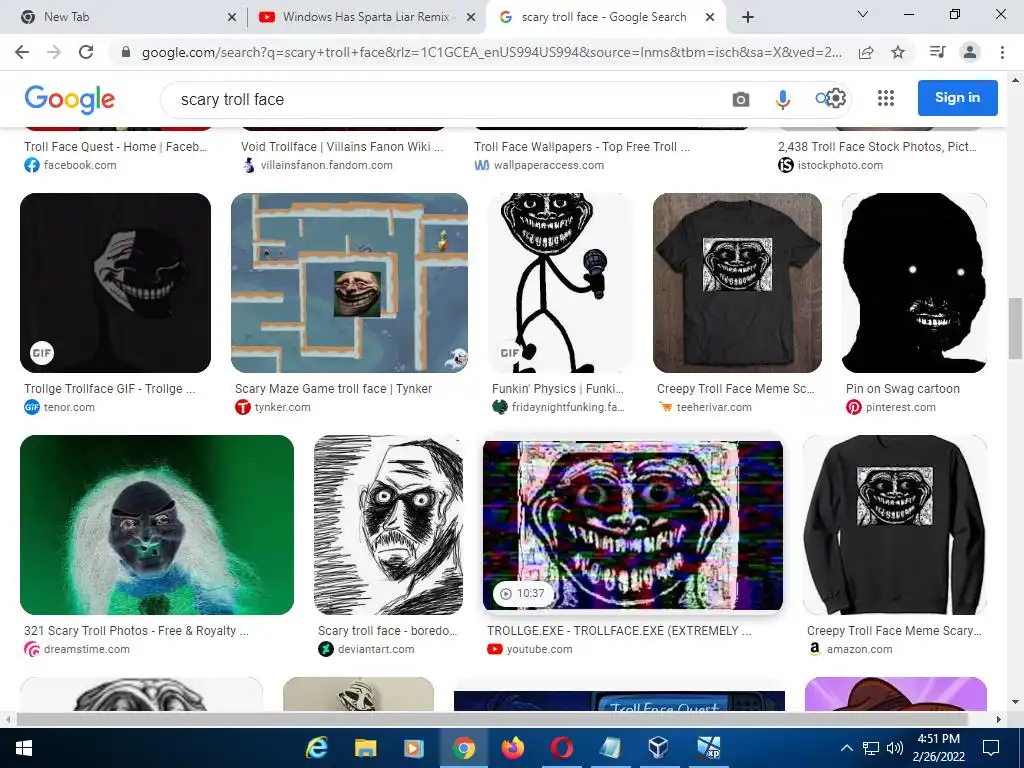
Task: Open the dreamstime Scary Troll Photos thumbnail
Action: [157, 525]
